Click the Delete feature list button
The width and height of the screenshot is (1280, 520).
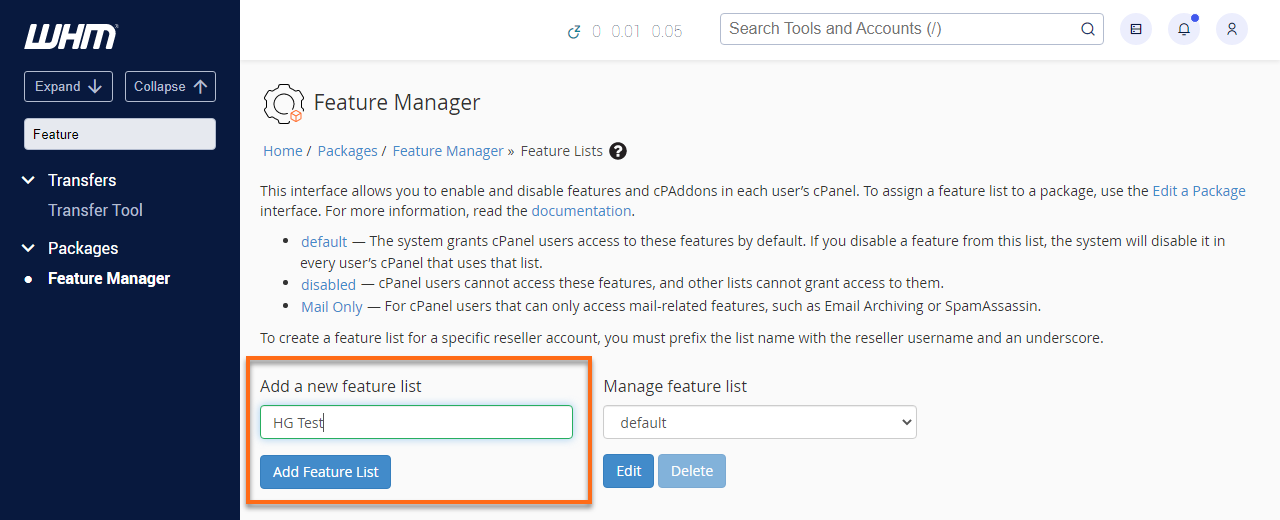(692, 471)
